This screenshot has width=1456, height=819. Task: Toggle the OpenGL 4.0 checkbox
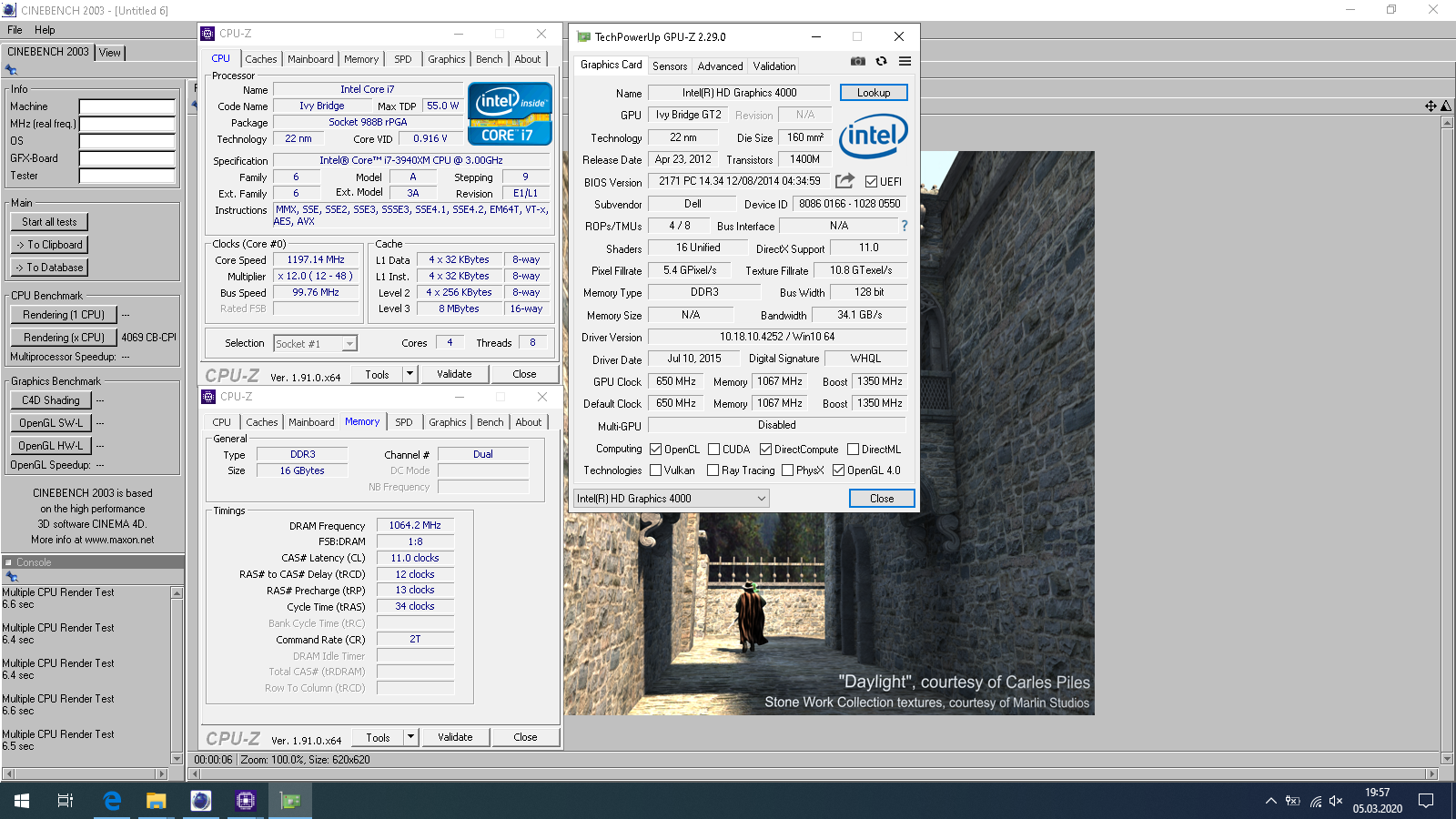838,470
